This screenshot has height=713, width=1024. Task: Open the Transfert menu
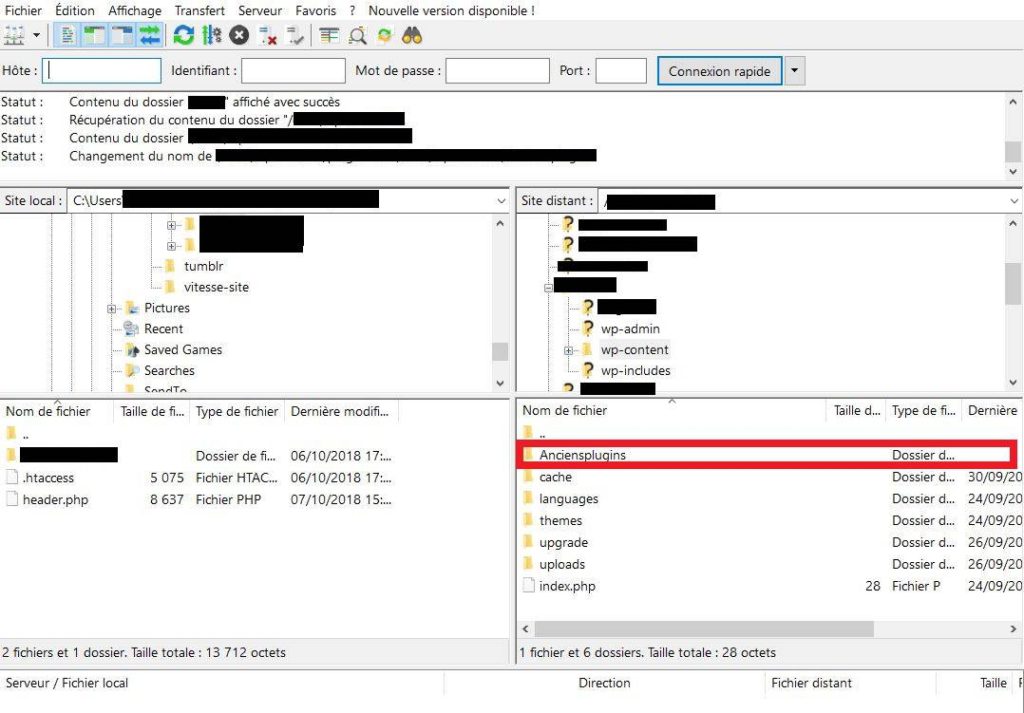point(200,10)
